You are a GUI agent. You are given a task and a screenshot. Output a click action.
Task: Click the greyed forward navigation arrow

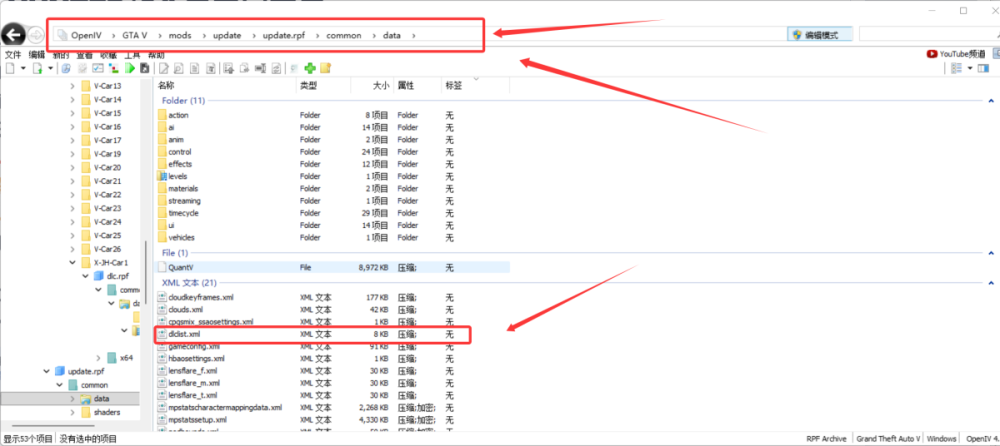click(x=37, y=35)
